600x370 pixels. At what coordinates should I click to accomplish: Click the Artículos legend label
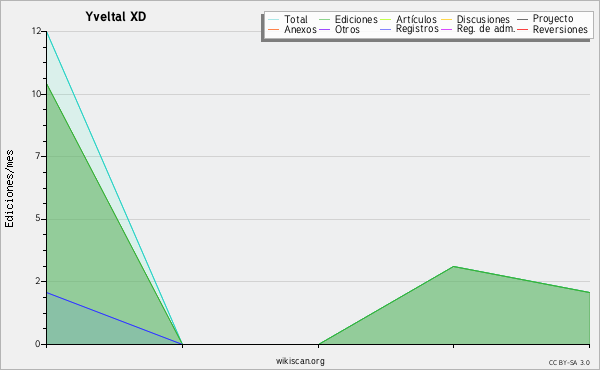pyautogui.click(x=416, y=19)
